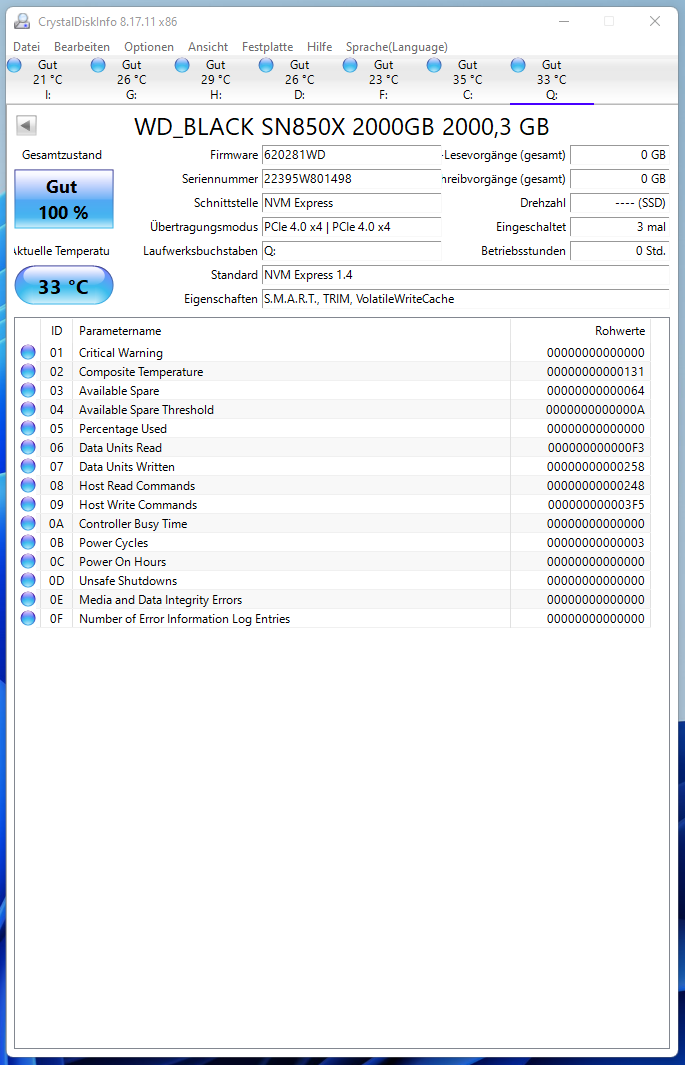Click the Drehzahl value ---- (SSD)
Screen dimensions: 685x1065
(x=619, y=203)
